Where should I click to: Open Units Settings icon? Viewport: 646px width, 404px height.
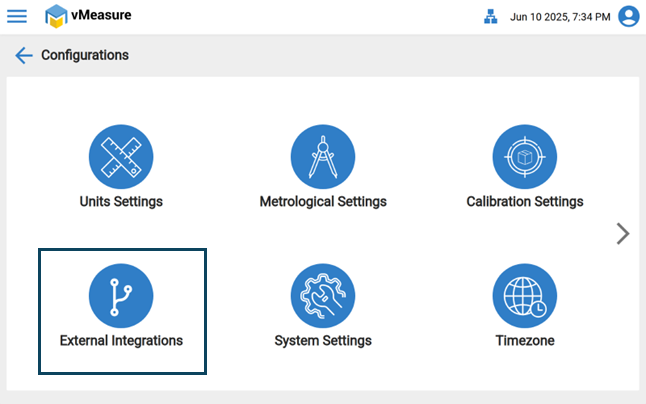click(x=121, y=157)
